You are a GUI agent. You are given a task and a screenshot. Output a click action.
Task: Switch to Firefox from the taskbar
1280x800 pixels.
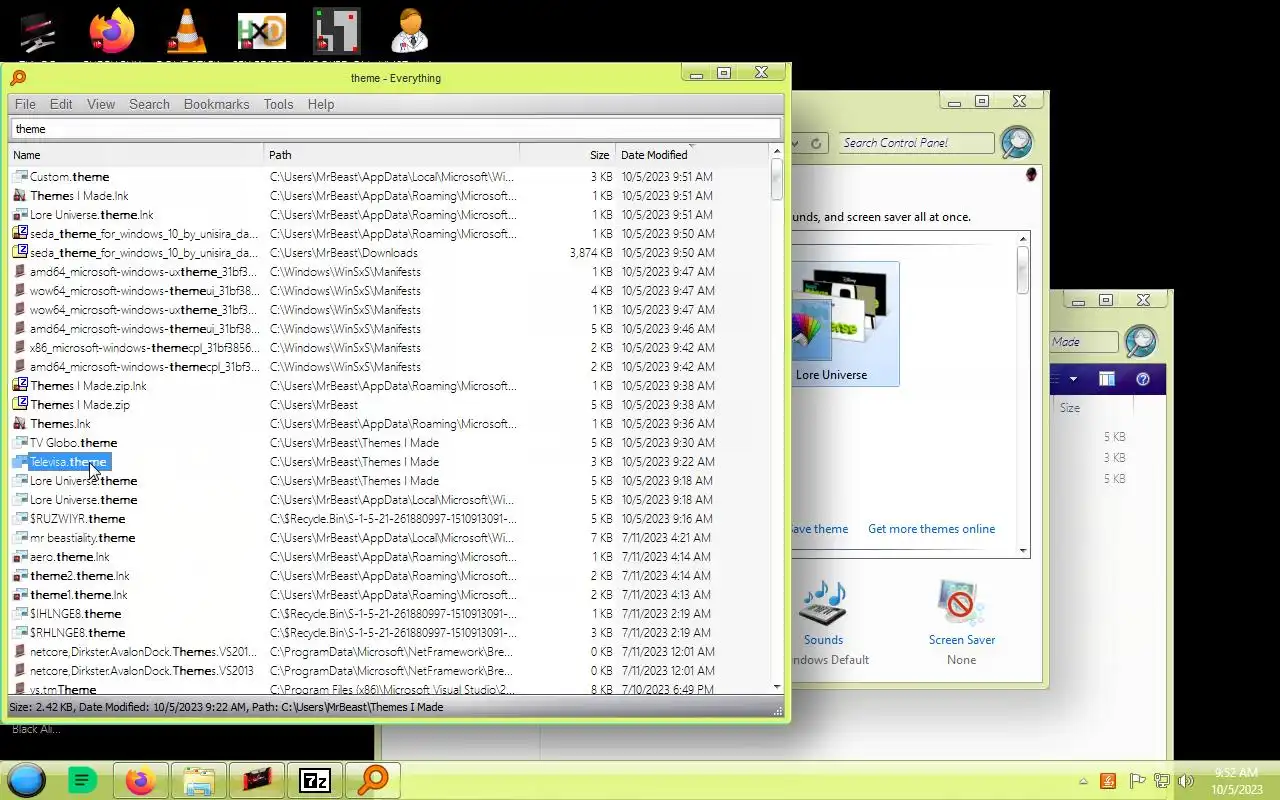point(140,780)
